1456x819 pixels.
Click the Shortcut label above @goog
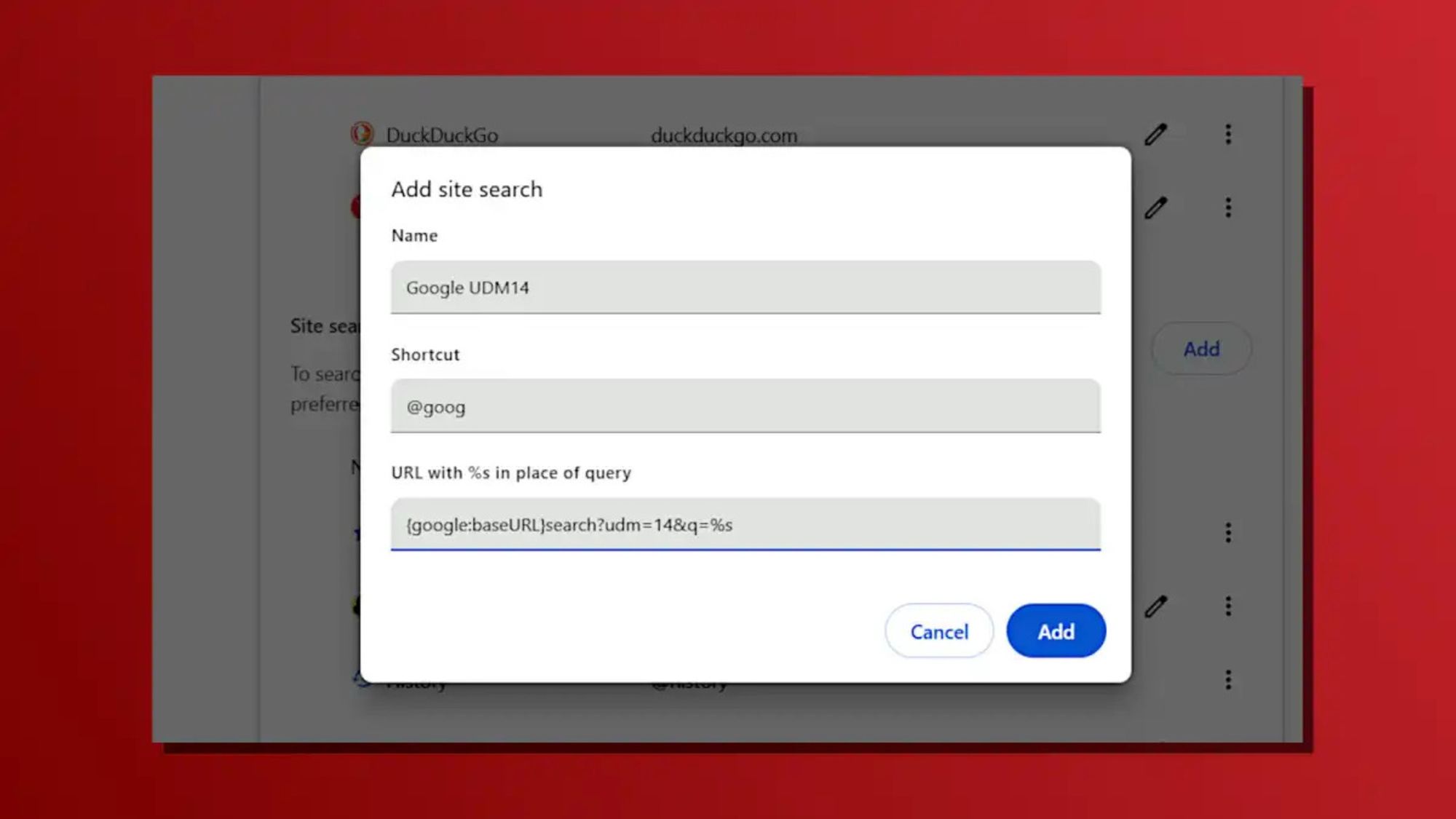point(425,355)
